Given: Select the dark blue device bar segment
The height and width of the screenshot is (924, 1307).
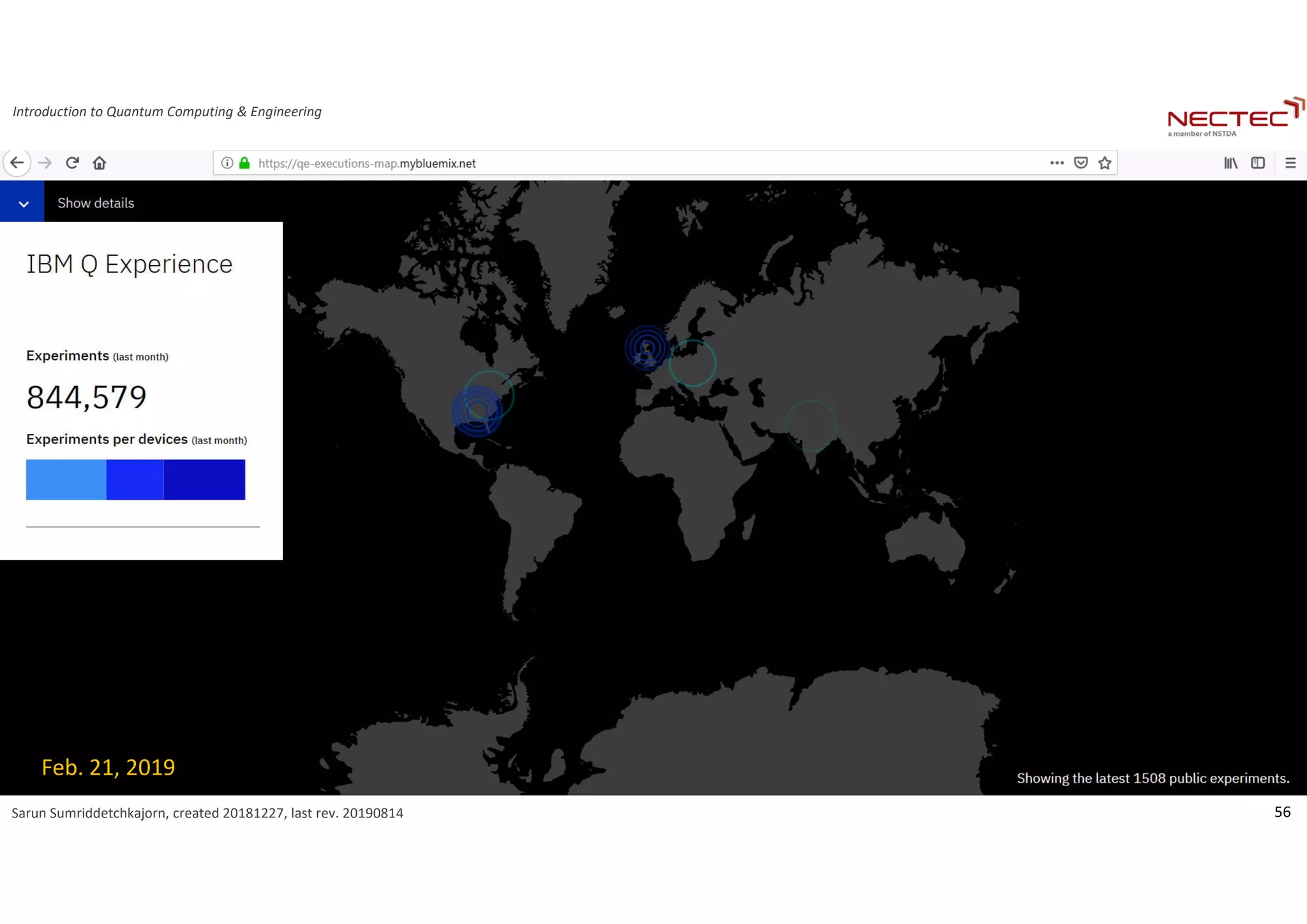Looking at the screenshot, I should [x=204, y=479].
